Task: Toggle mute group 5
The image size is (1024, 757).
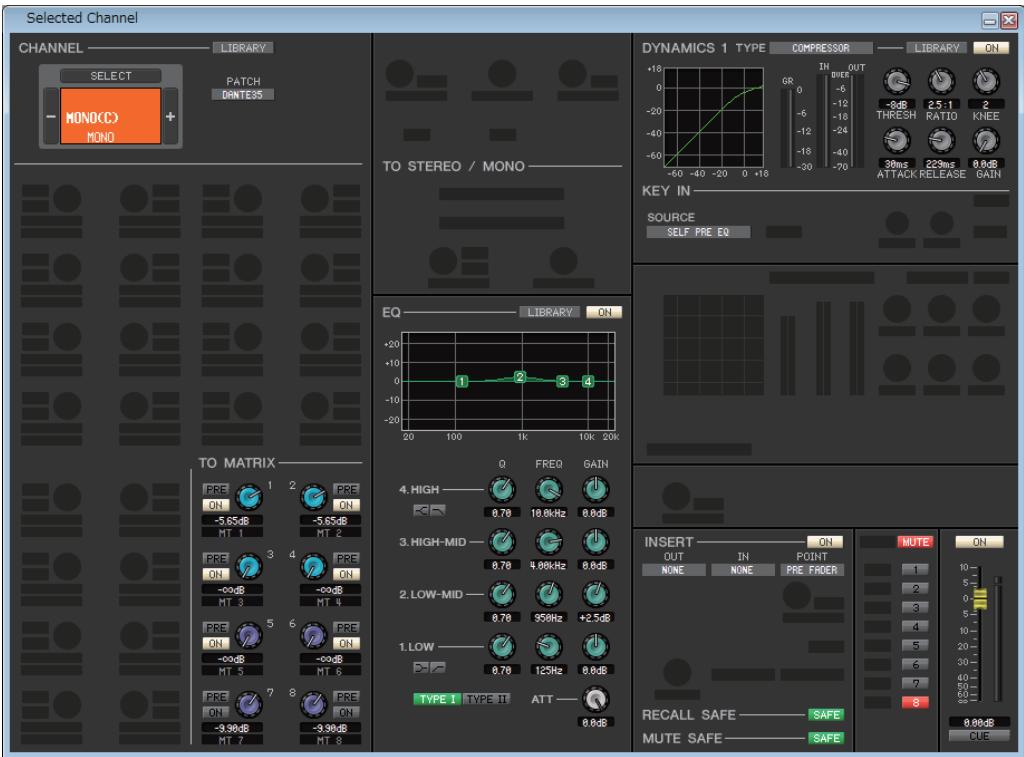Action: point(915,645)
